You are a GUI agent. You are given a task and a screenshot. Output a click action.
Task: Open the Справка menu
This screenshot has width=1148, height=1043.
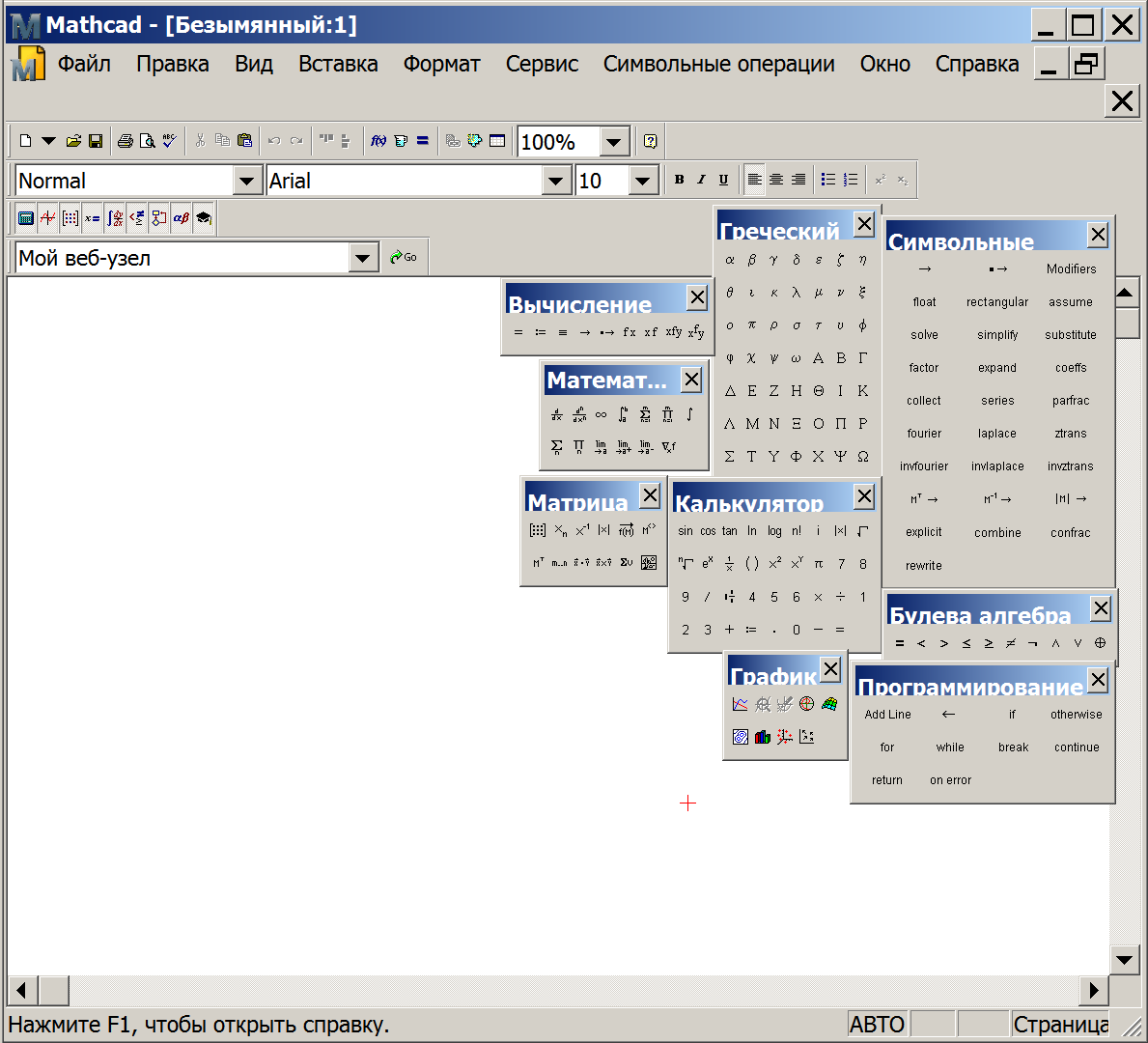(977, 64)
